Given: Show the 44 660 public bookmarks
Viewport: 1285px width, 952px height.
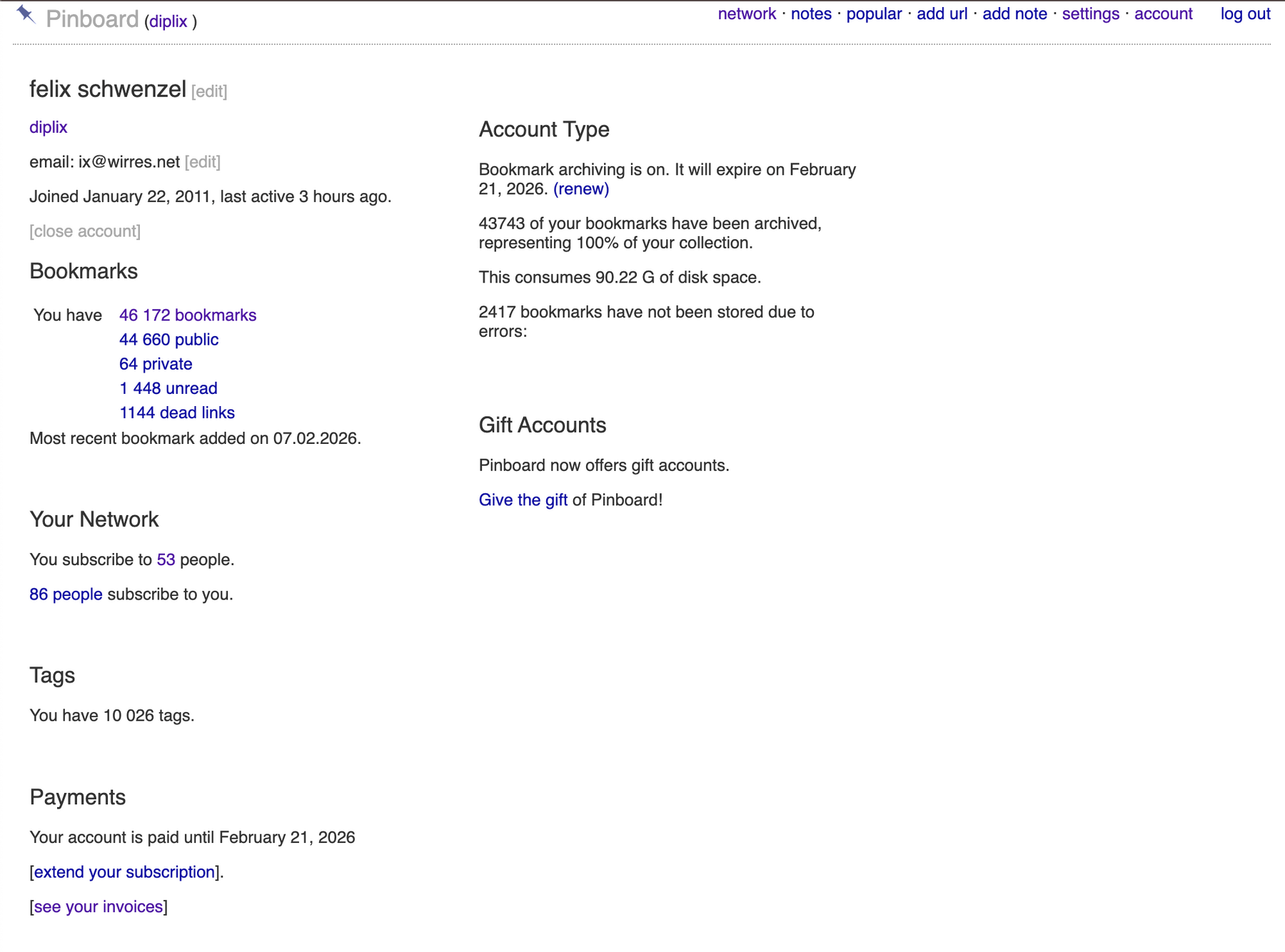Looking at the screenshot, I should point(168,340).
